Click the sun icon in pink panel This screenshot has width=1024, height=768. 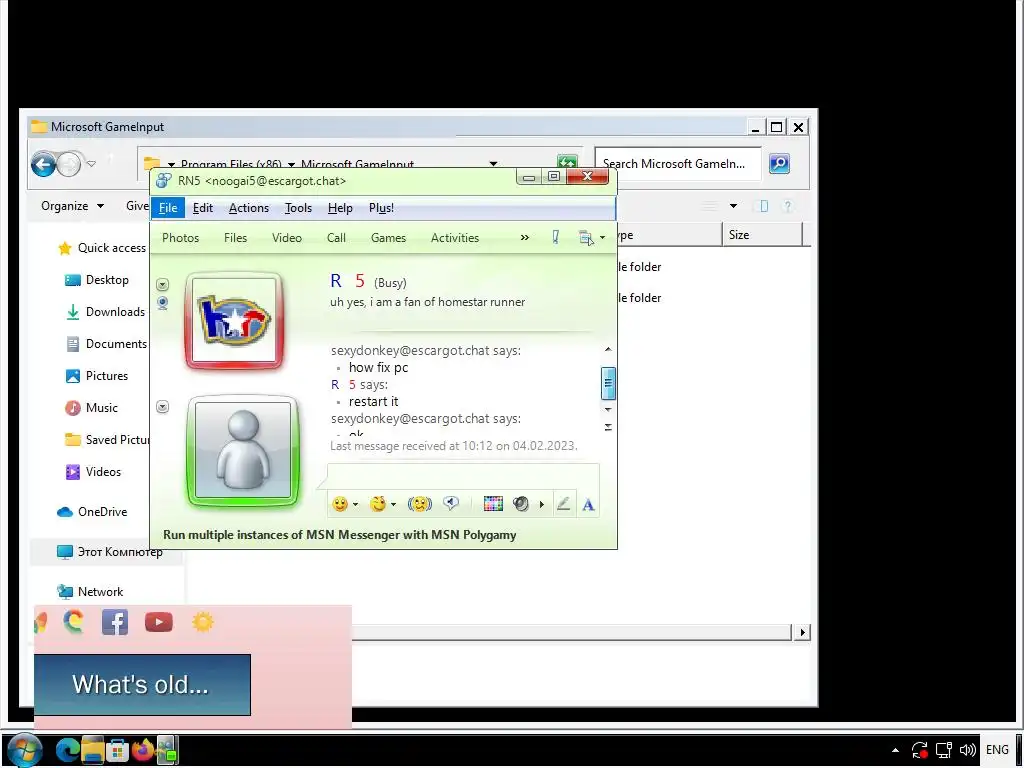click(x=203, y=622)
